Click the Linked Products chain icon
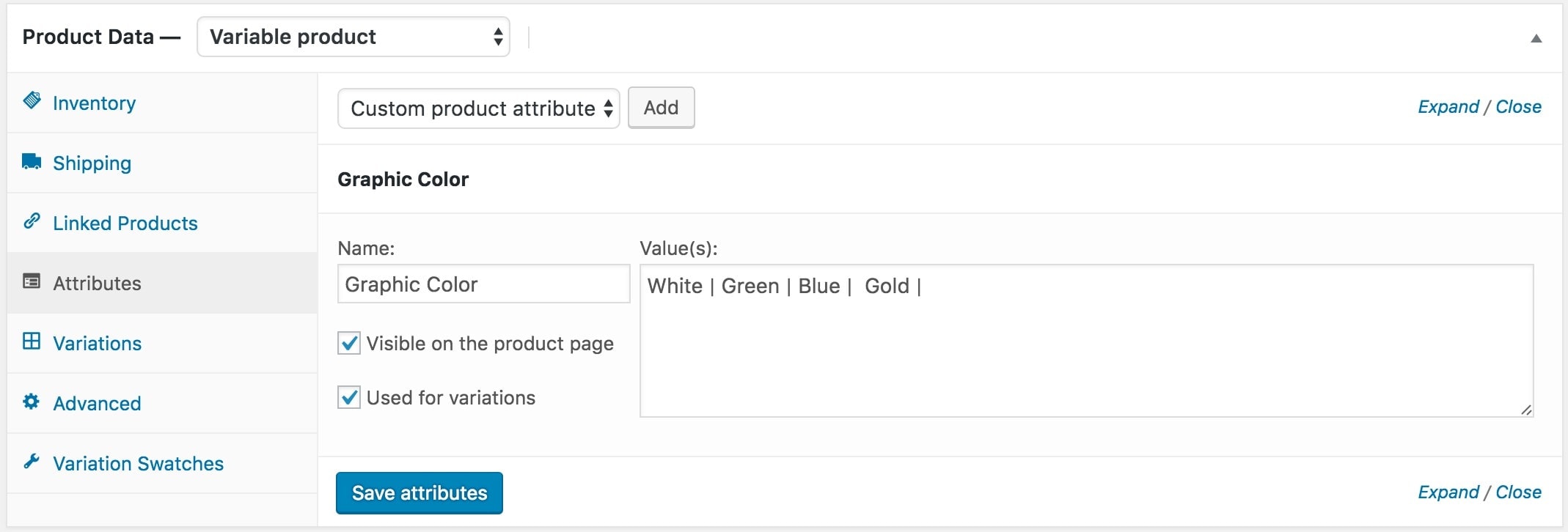Viewport: 1568px width, 532px height. 32,221
